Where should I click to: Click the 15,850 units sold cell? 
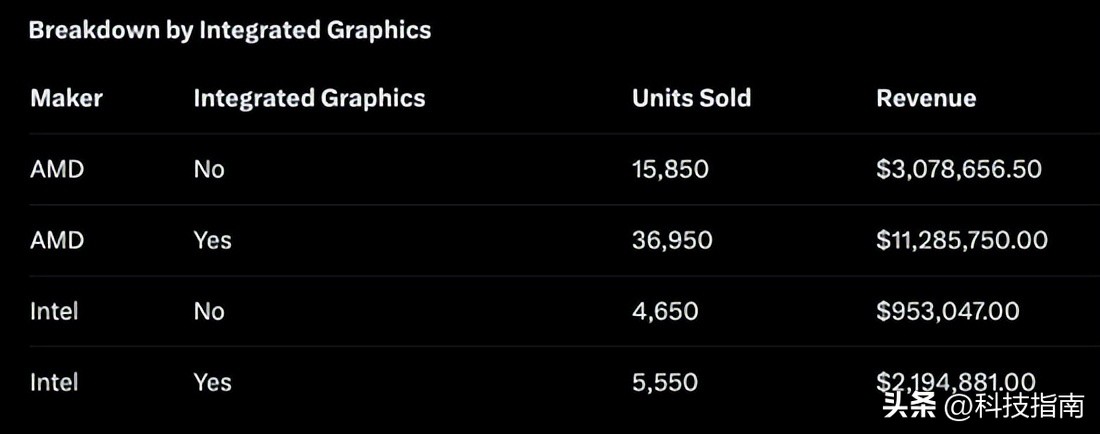click(x=670, y=169)
